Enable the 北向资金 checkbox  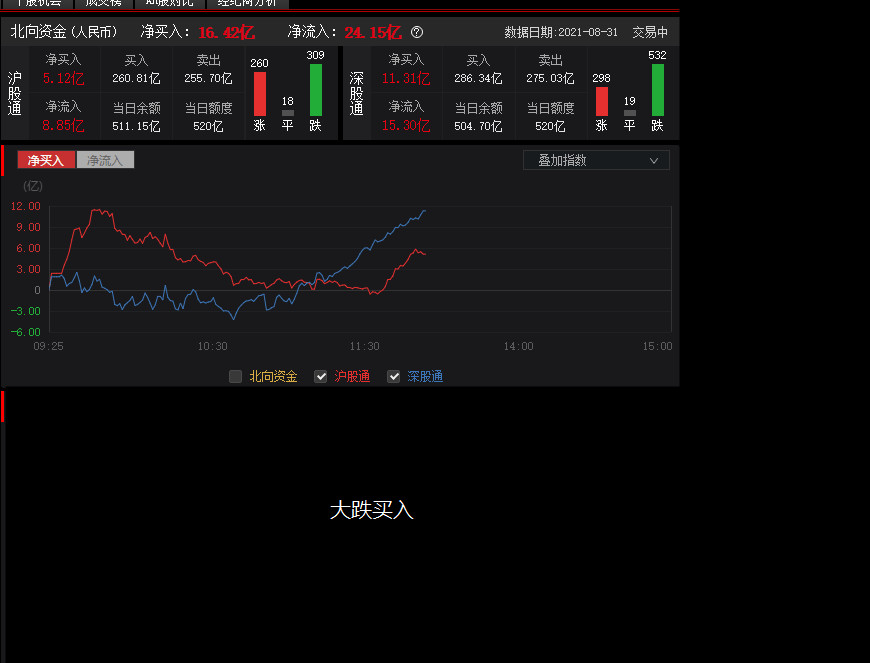point(235,377)
